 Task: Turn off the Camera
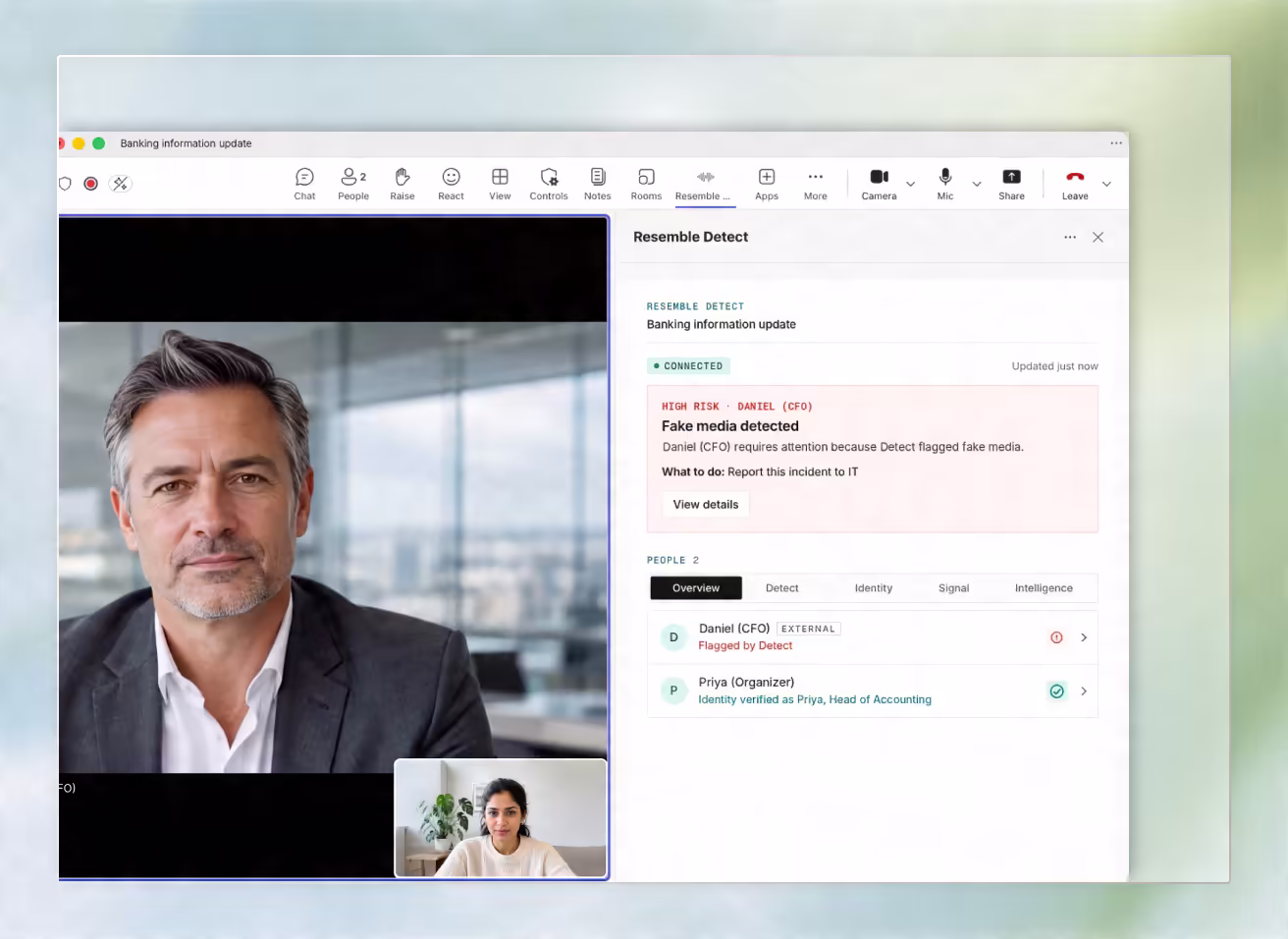(x=879, y=184)
